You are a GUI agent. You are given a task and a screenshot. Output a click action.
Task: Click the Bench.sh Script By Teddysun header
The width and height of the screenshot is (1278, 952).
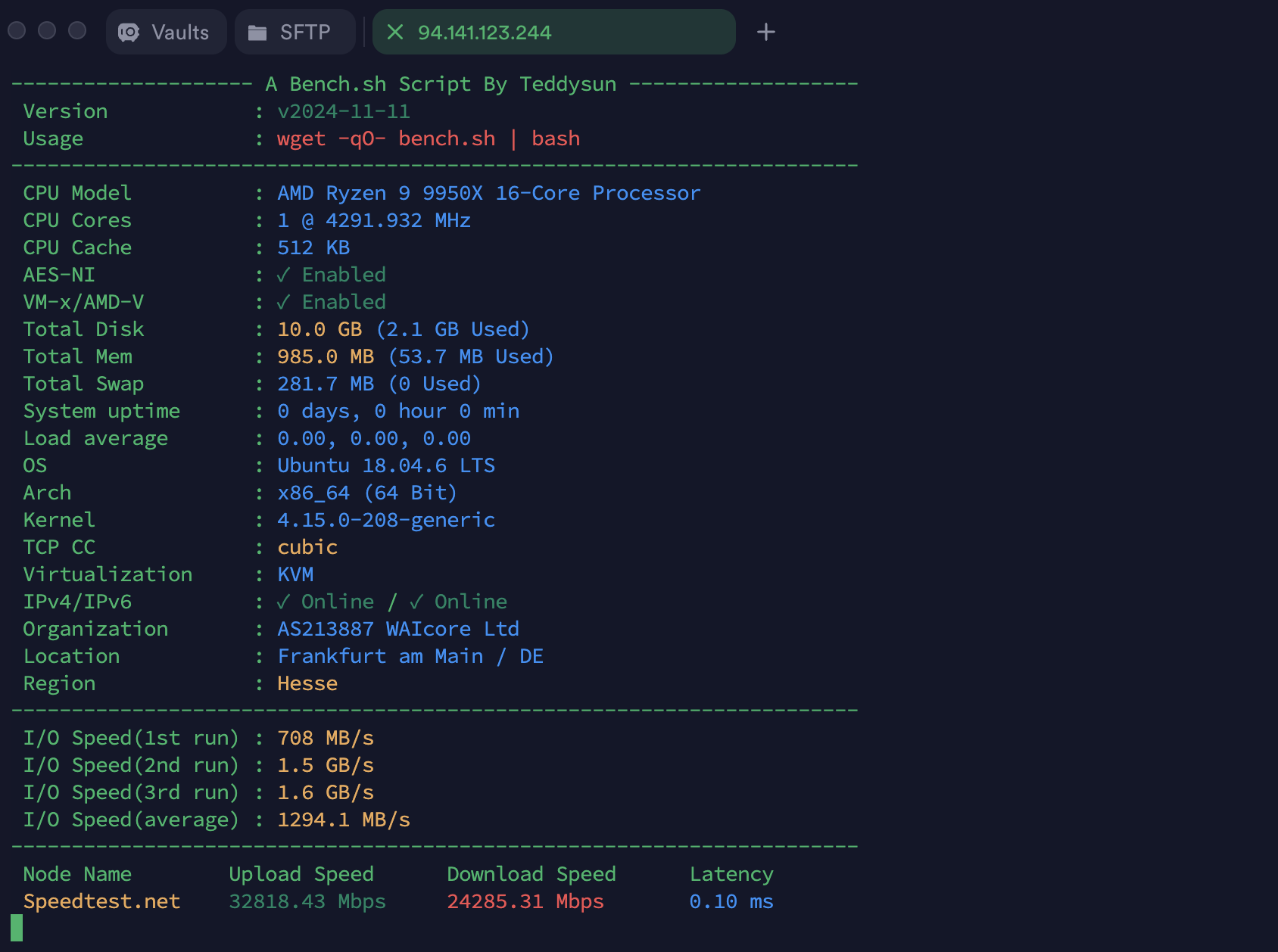tap(441, 84)
